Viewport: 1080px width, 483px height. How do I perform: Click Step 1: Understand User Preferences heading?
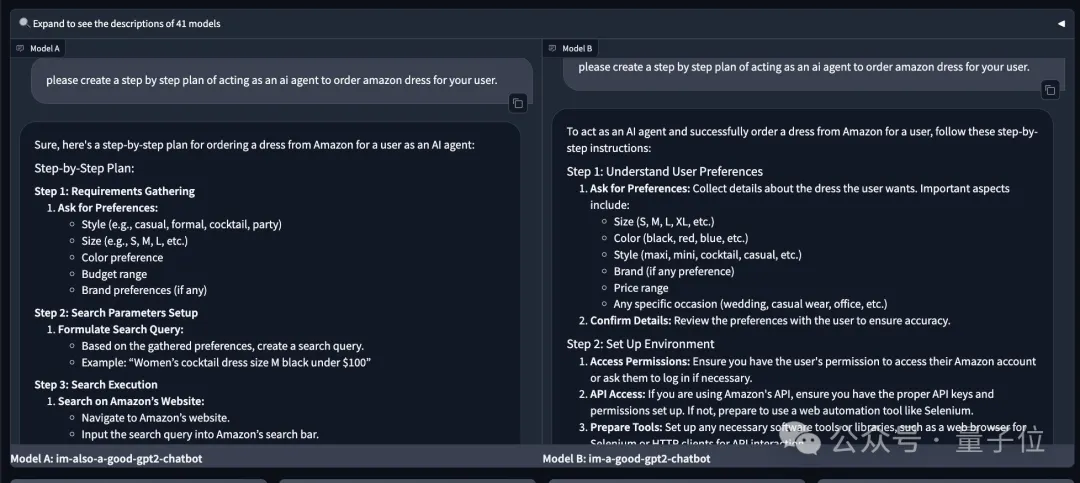(x=665, y=172)
